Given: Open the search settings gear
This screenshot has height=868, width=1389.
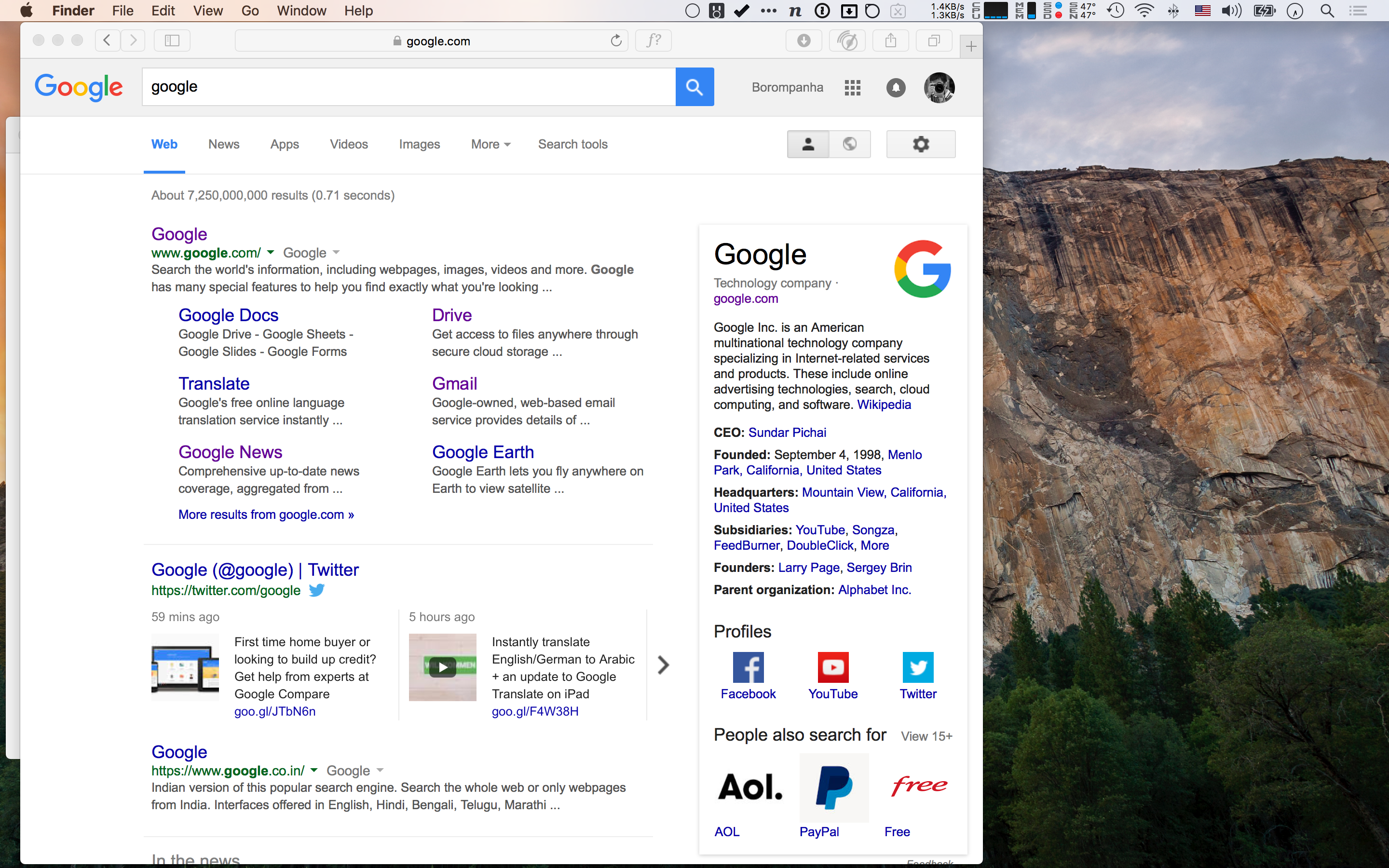Looking at the screenshot, I should click(x=921, y=144).
